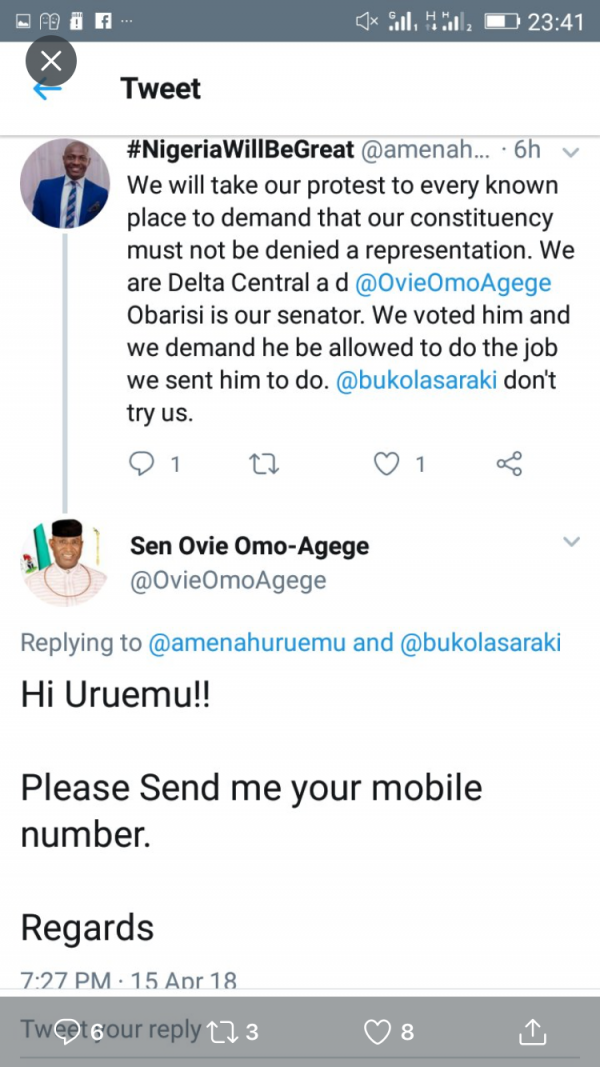Expand options chevron on first tweet
The image size is (600, 1067).
pyautogui.click(x=571, y=152)
